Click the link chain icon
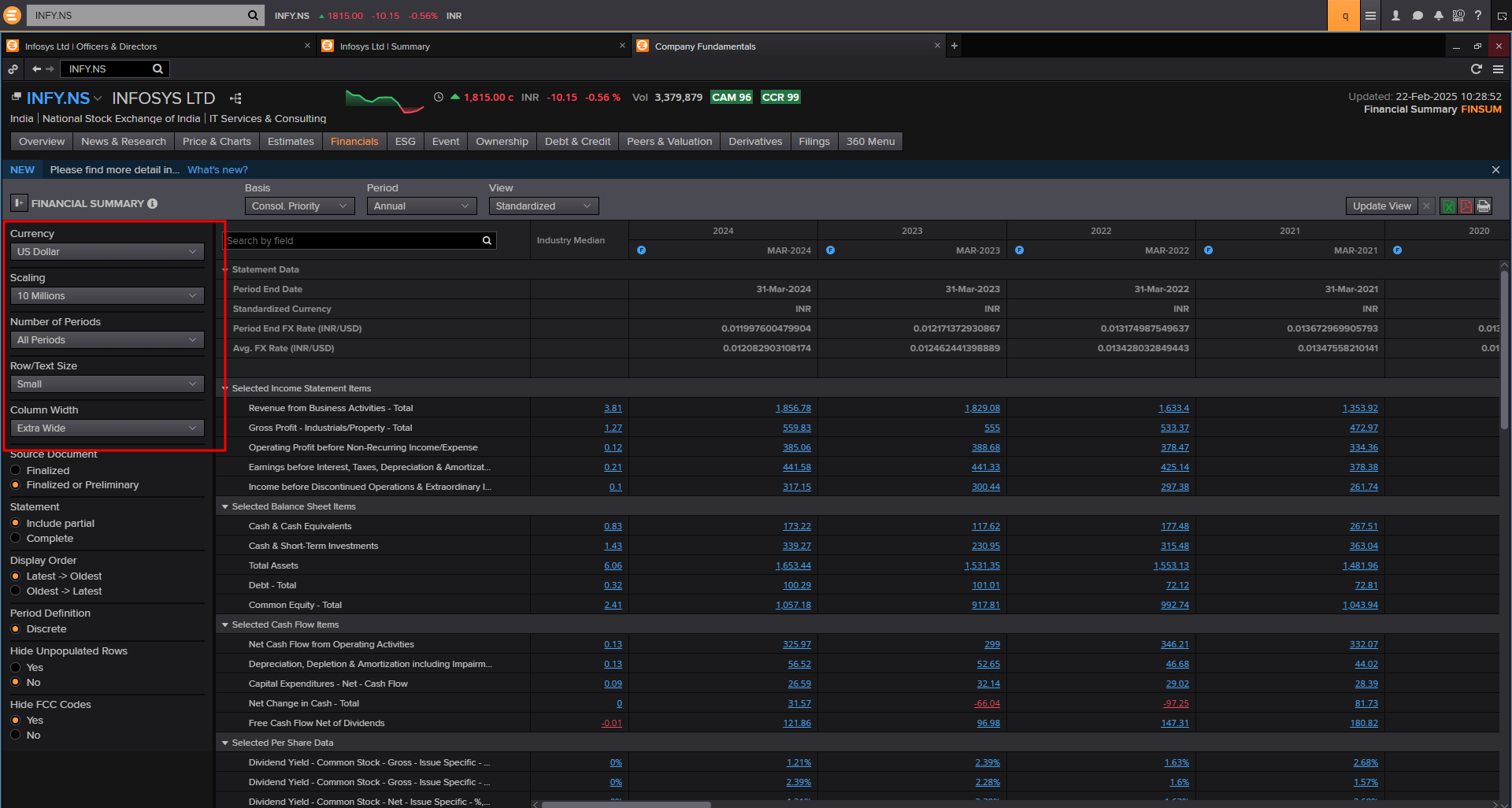The width and height of the screenshot is (1512, 808). tap(13, 69)
